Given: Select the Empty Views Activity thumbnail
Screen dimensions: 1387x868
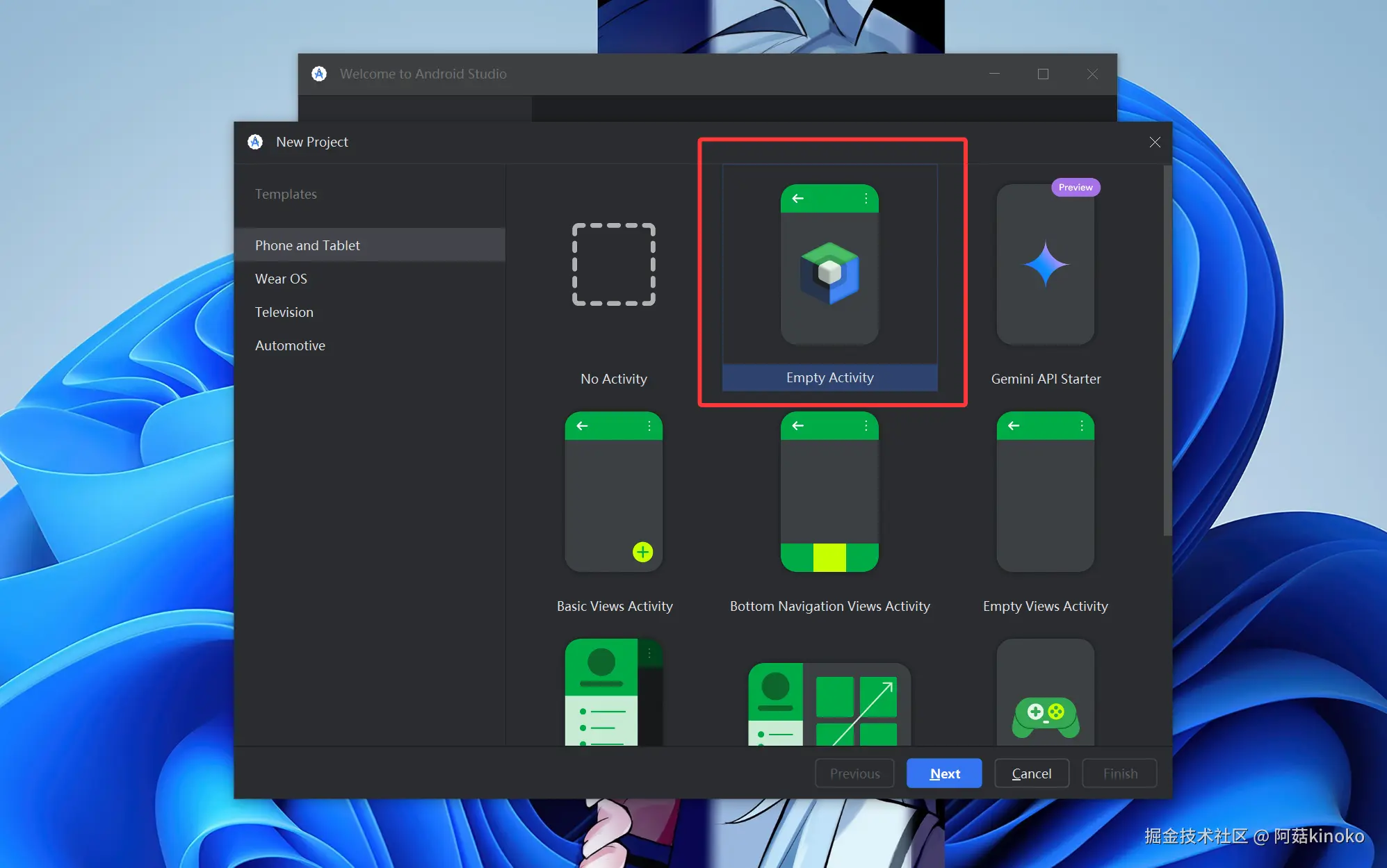Looking at the screenshot, I should coord(1045,492).
